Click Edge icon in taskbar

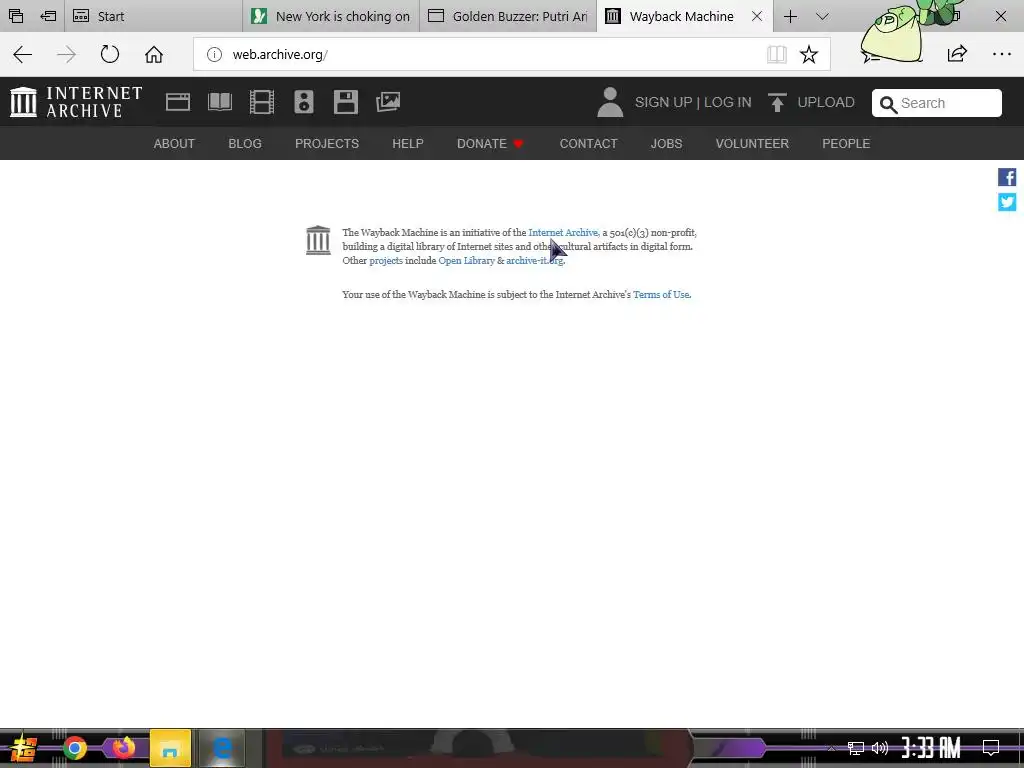(221, 748)
